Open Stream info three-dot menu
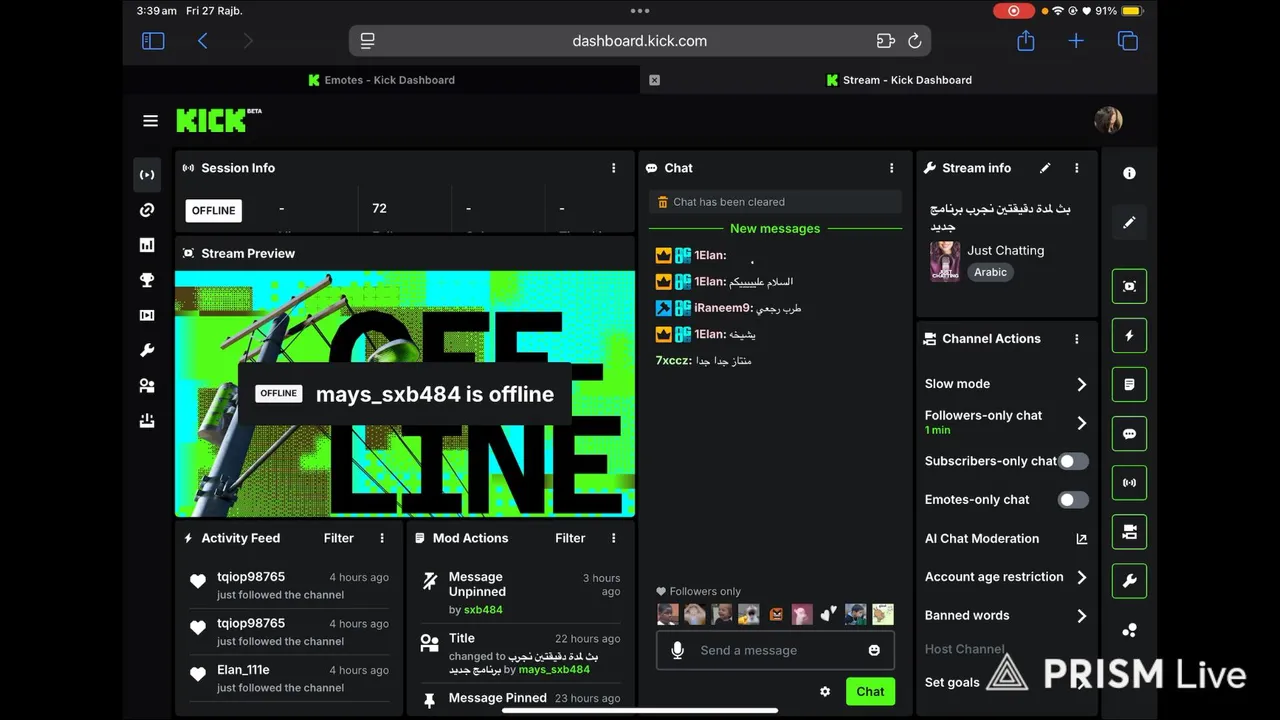Image resolution: width=1280 pixels, height=720 pixels. 1077,168
